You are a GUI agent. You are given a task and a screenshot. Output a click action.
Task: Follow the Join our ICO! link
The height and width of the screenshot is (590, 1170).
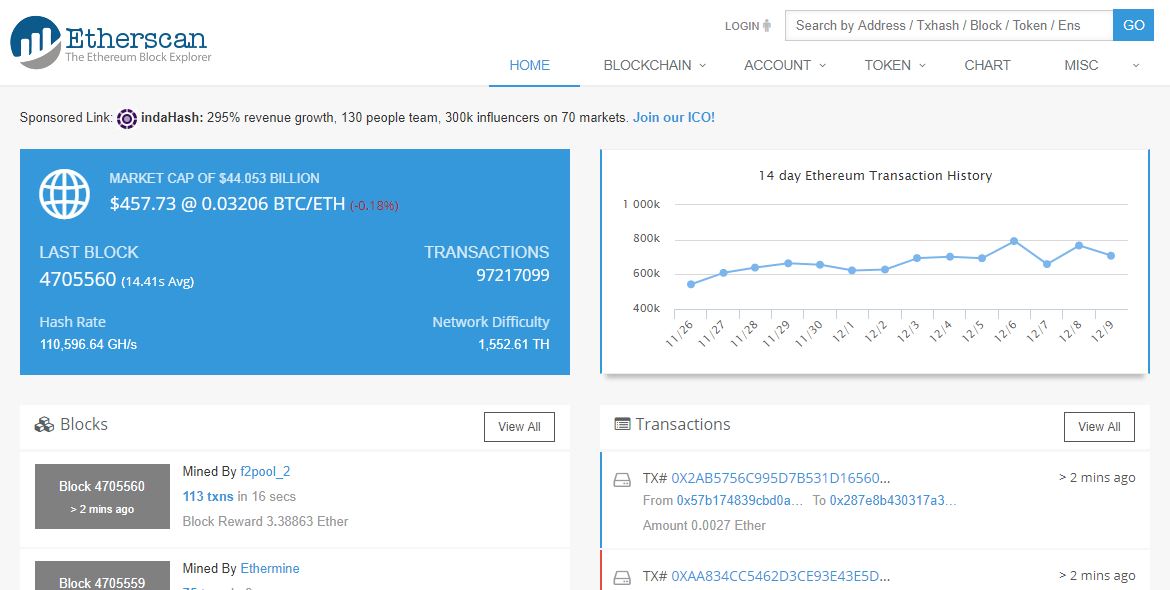[674, 118]
